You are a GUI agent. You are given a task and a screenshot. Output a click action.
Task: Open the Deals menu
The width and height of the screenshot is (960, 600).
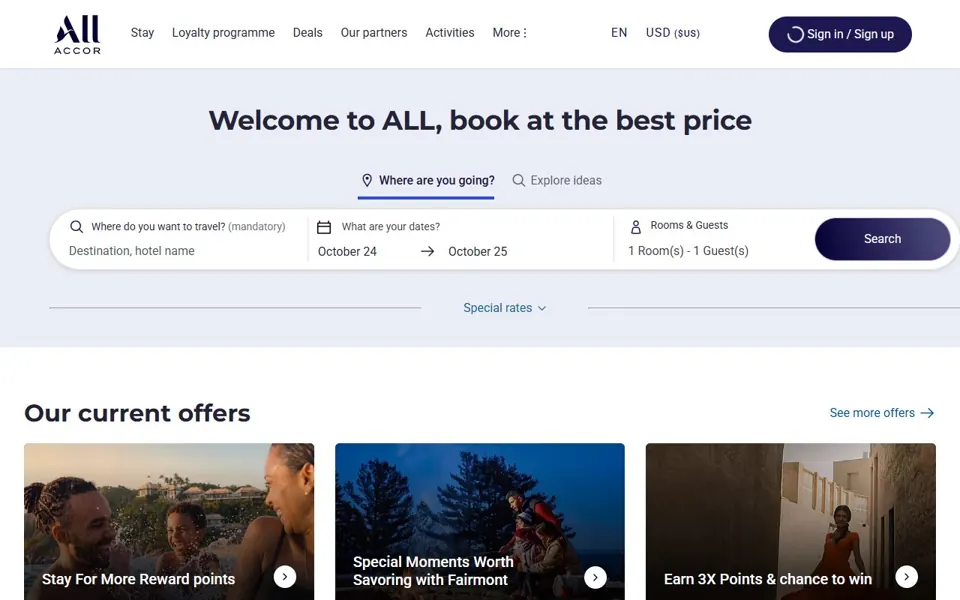click(307, 32)
